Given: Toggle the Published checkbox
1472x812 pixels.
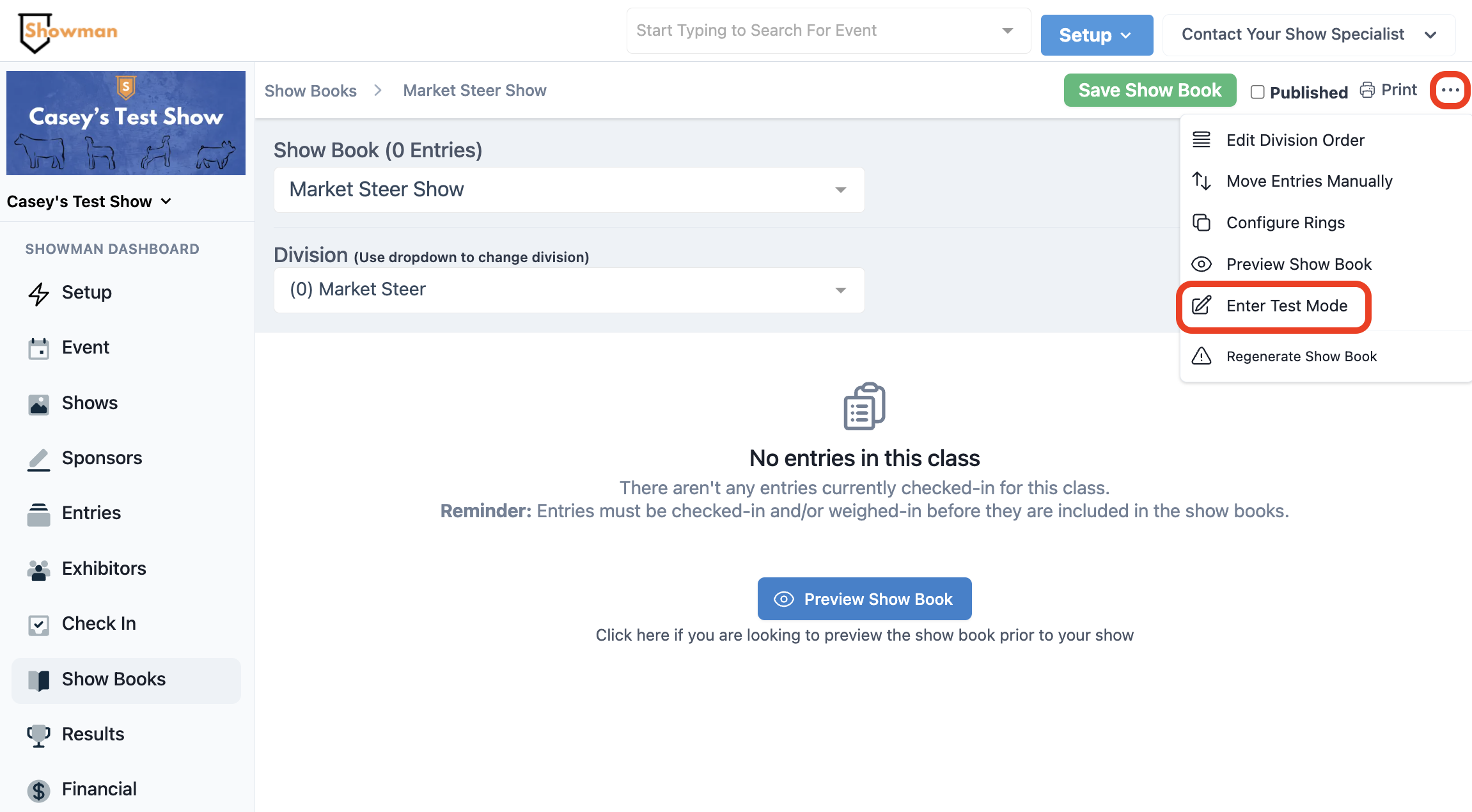Looking at the screenshot, I should pos(1257,92).
